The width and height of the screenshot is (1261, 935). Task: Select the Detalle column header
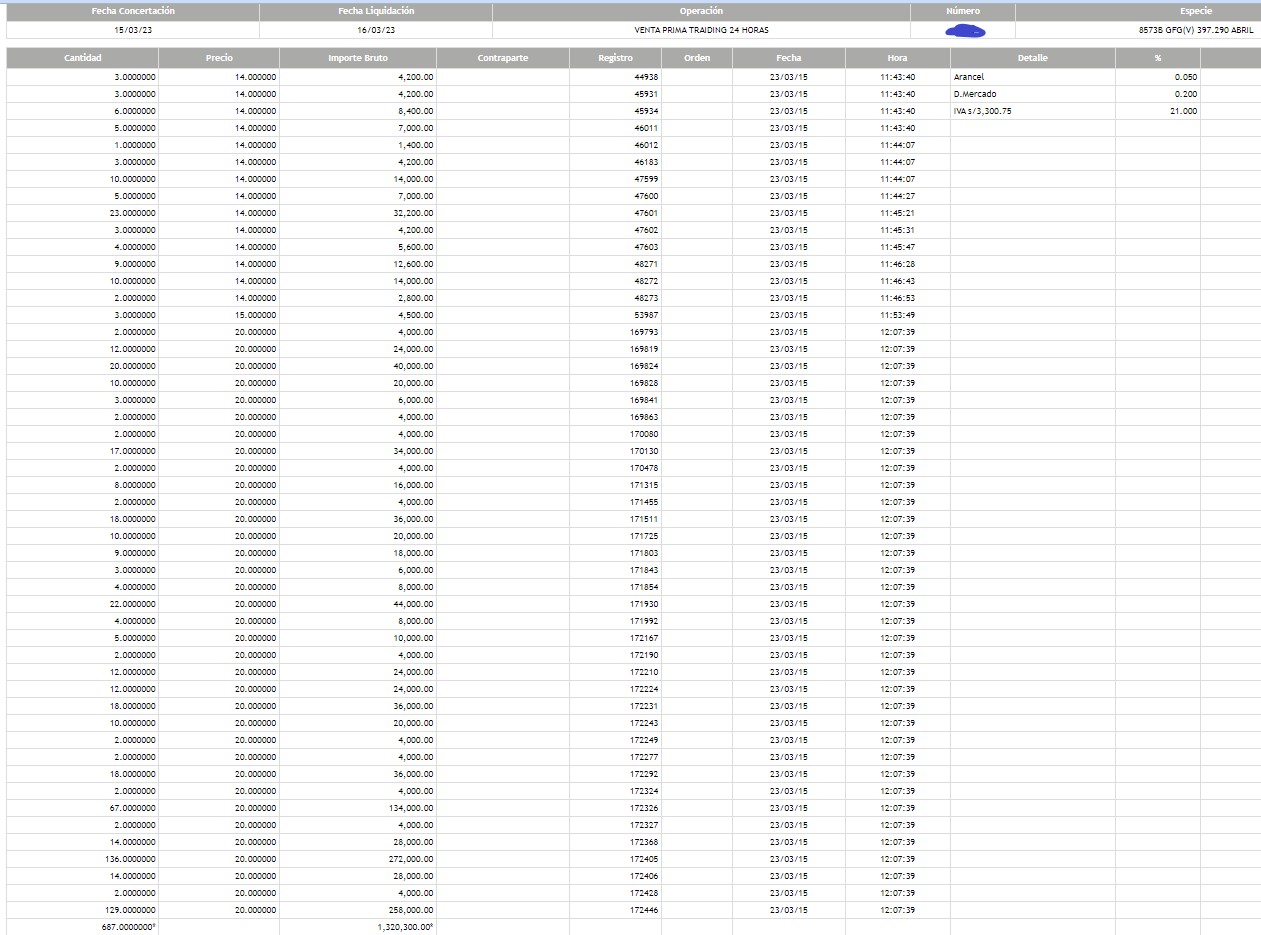[x=1032, y=58]
